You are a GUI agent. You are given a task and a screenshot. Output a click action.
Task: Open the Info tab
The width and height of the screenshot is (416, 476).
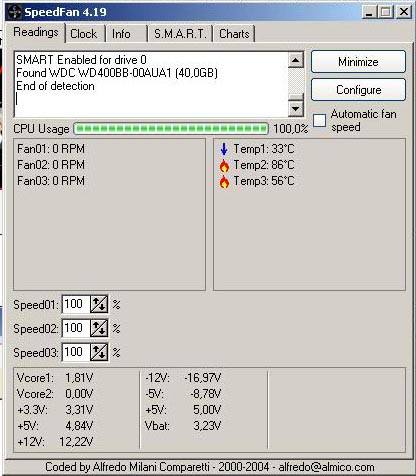(x=126, y=34)
